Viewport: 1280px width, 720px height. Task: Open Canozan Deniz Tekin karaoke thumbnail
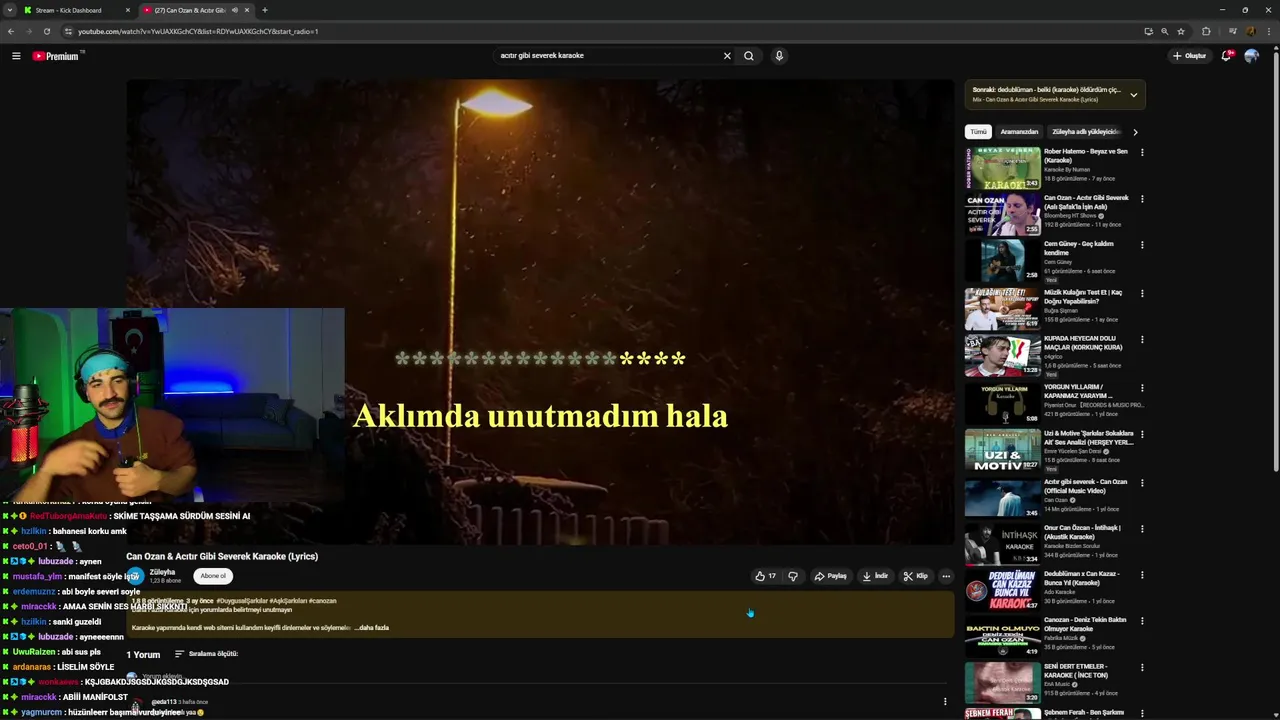(1002, 636)
